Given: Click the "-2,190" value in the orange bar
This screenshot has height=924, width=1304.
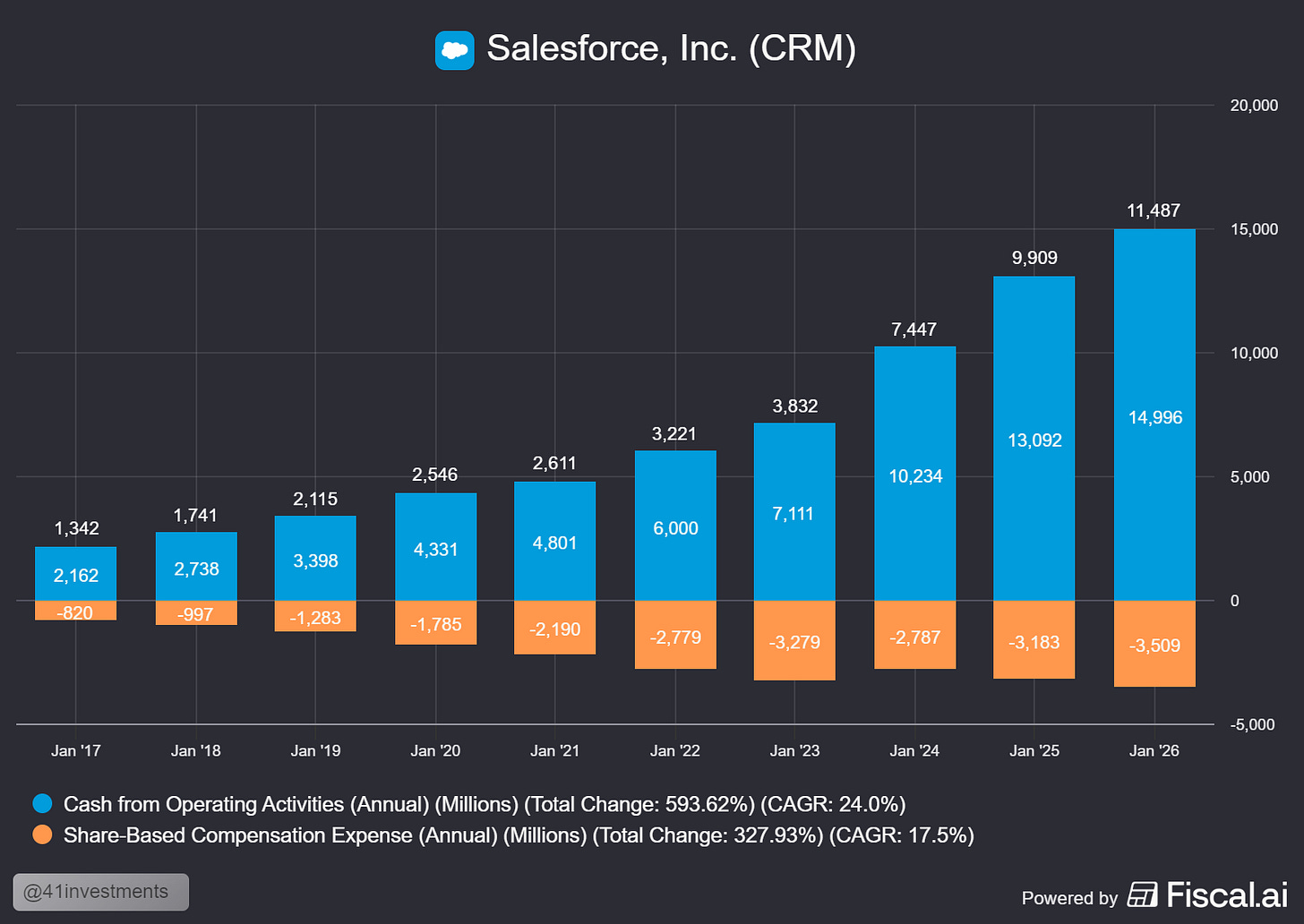Looking at the screenshot, I should pos(554,629).
